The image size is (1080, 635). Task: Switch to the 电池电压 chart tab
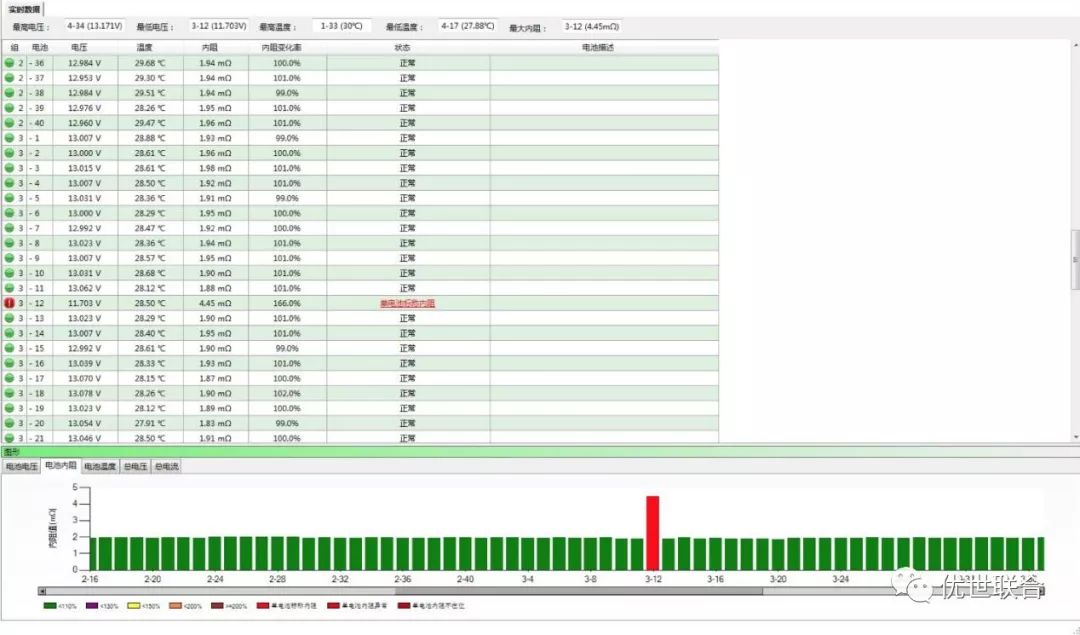click(x=21, y=466)
